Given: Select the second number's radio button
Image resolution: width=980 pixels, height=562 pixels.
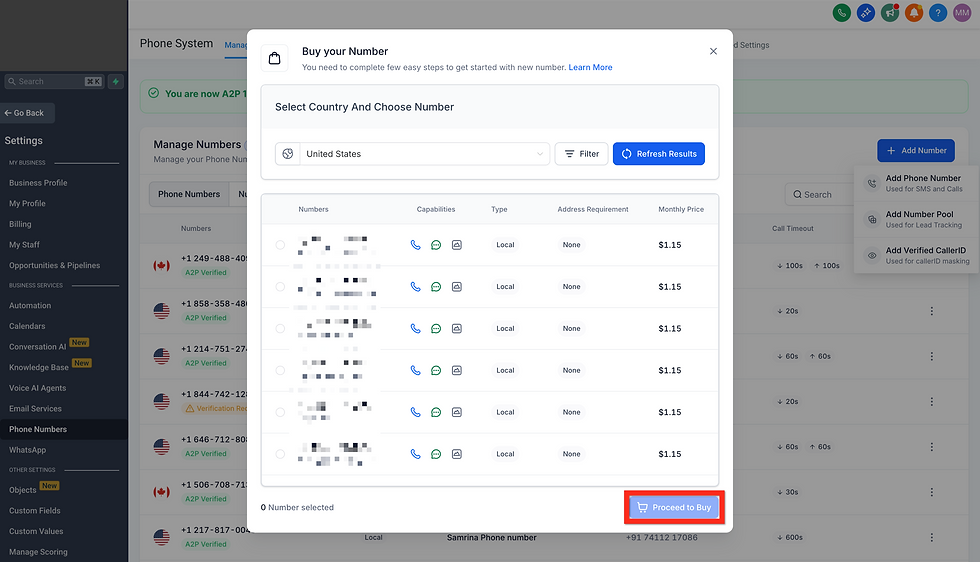Looking at the screenshot, I should [280, 287].
